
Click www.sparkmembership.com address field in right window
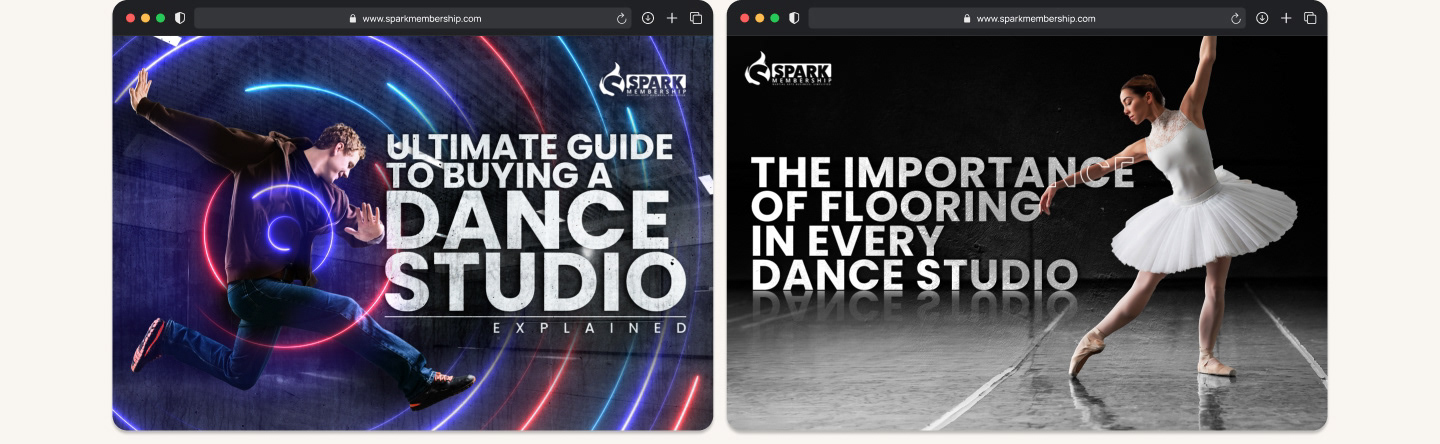tap(1027, 18)
